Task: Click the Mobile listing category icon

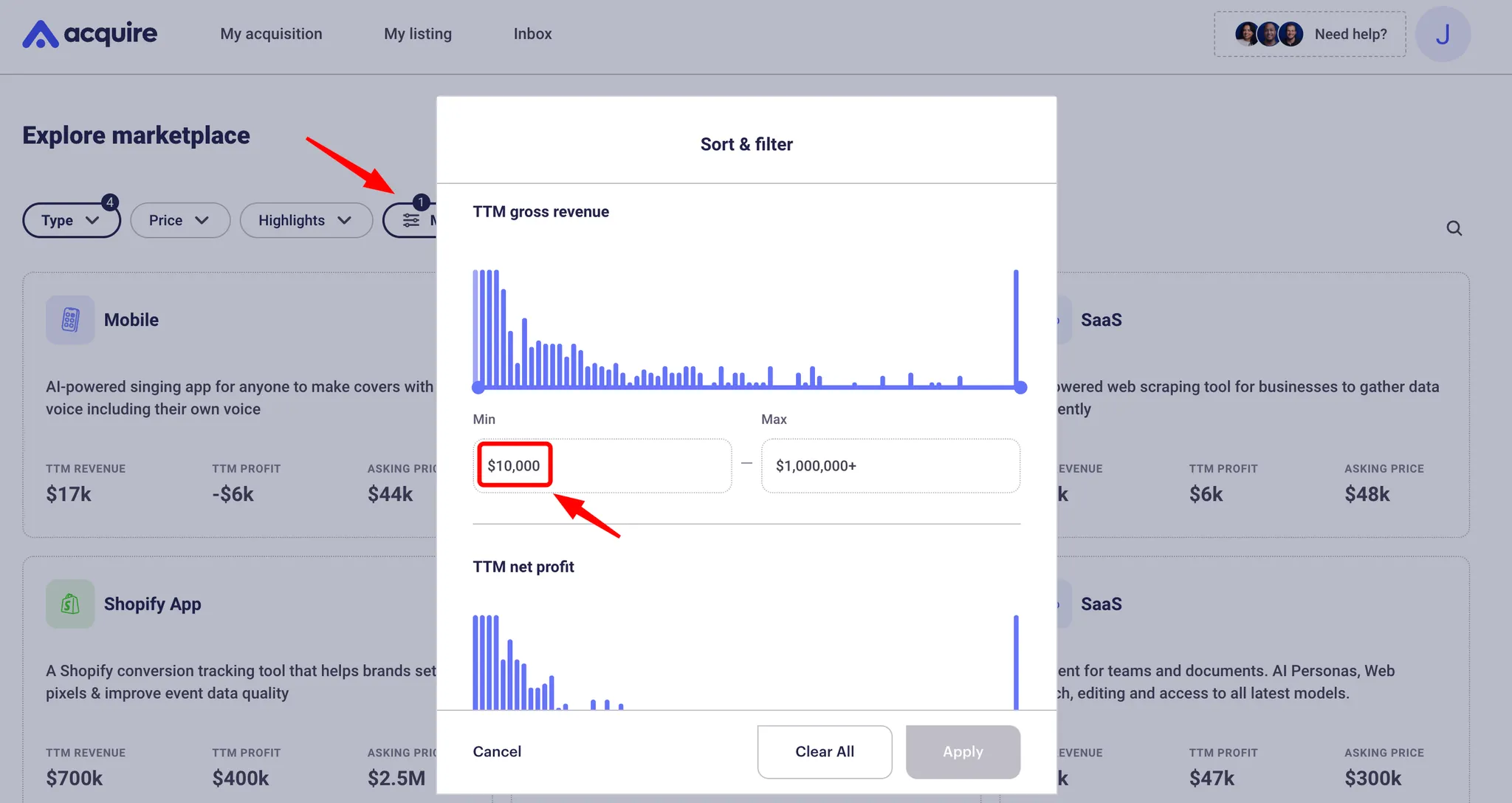Action: (70, 320)
